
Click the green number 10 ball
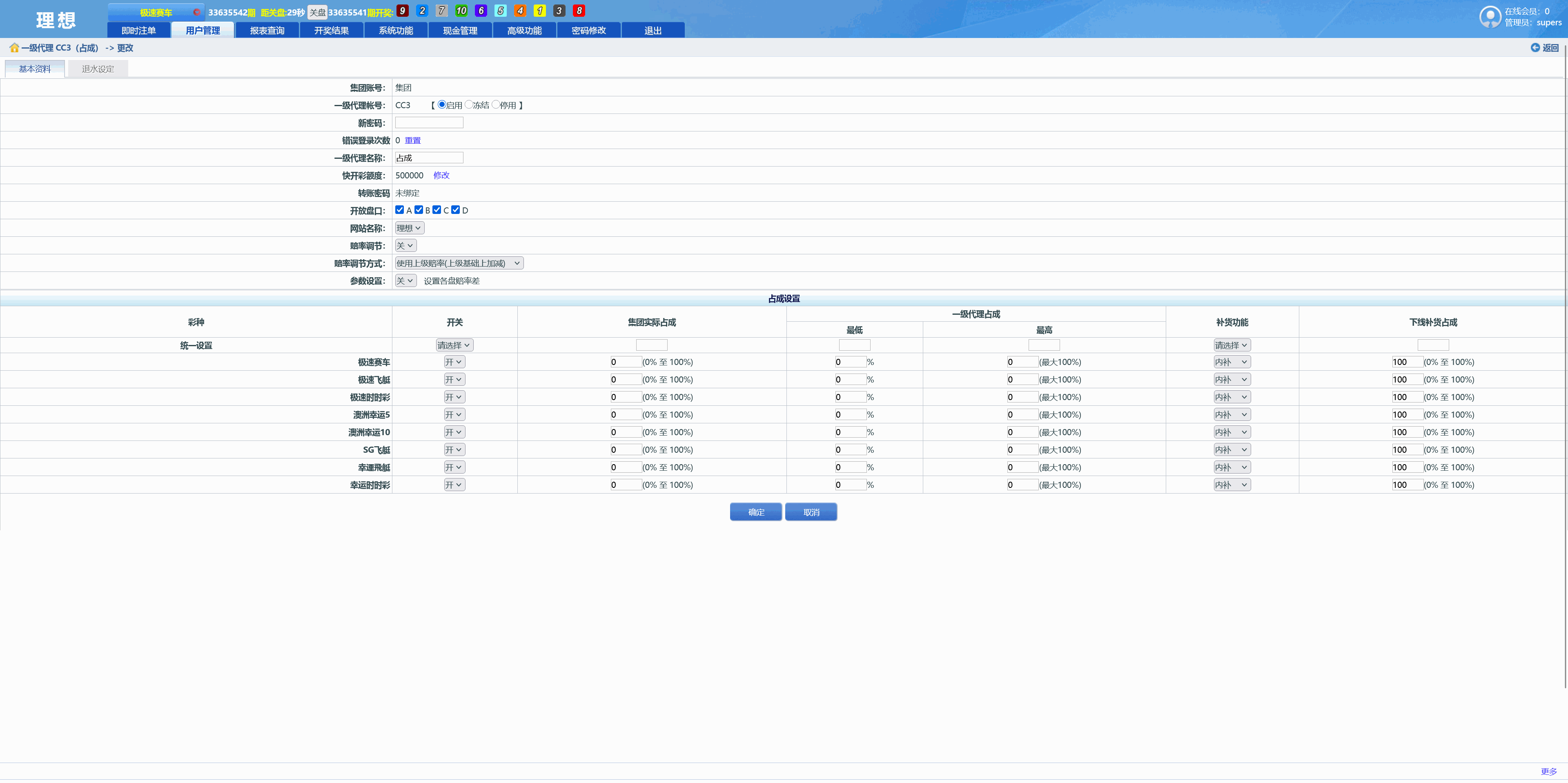[x=461, y=11]
